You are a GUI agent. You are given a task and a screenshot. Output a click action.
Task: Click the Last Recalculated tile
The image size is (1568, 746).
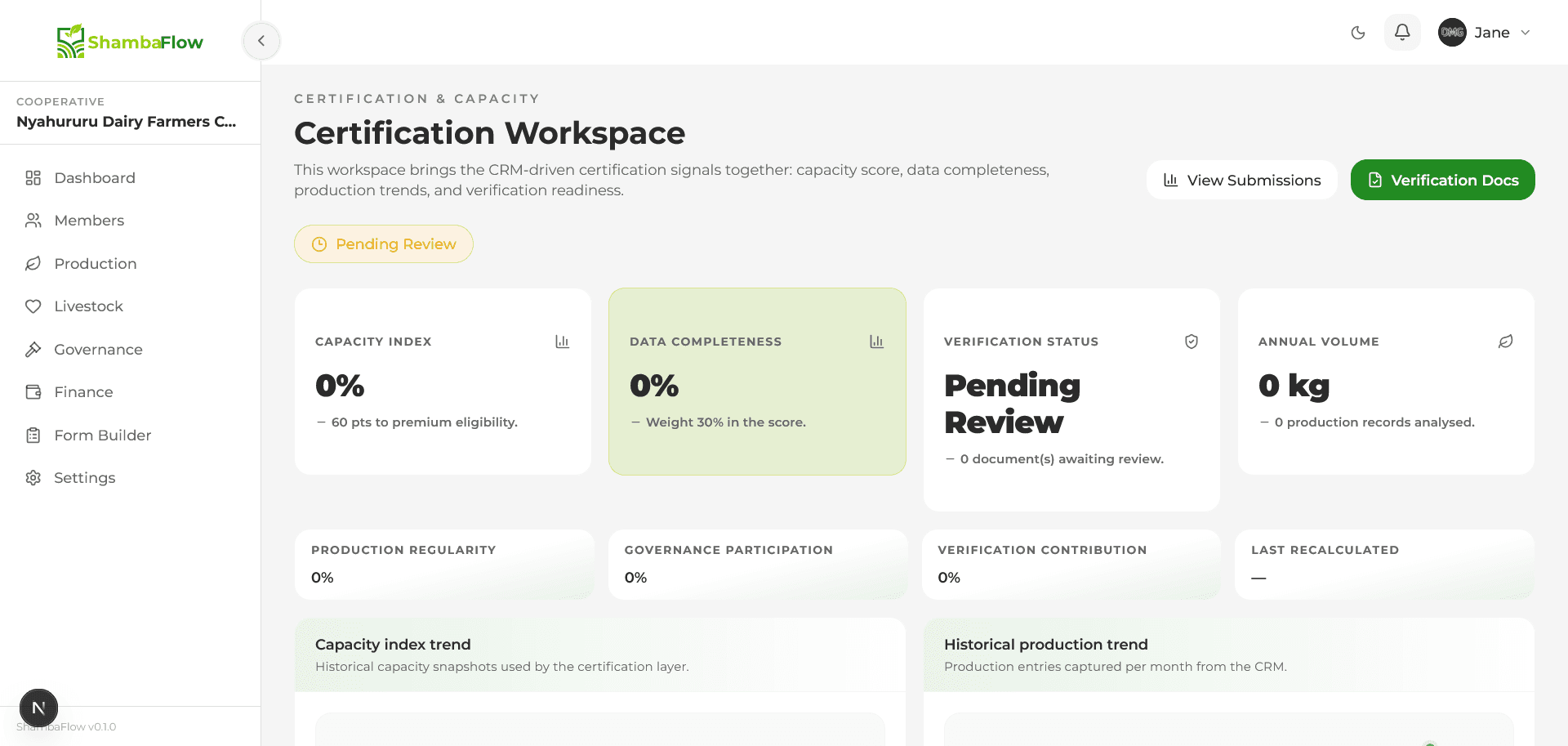click(1384, 564)
